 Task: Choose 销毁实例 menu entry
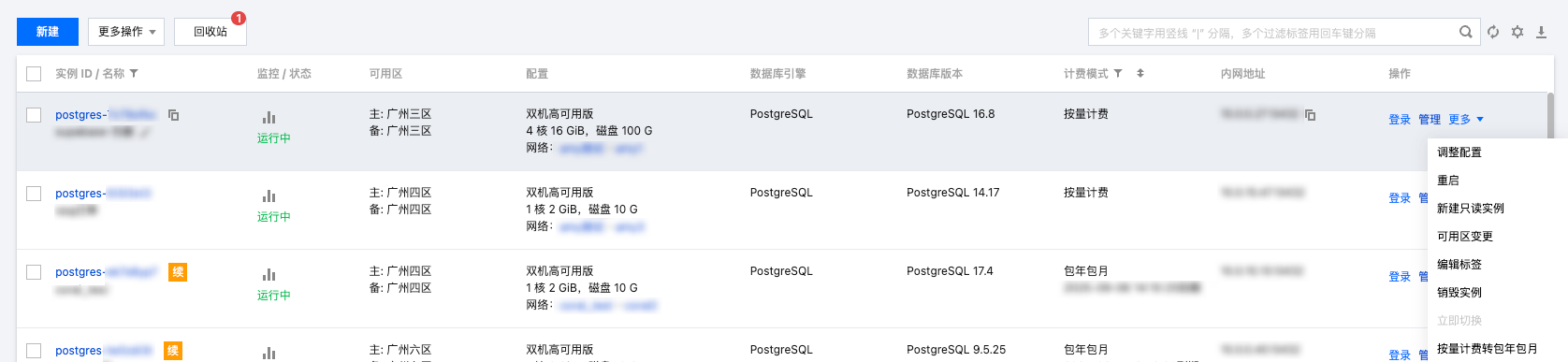1459,293
